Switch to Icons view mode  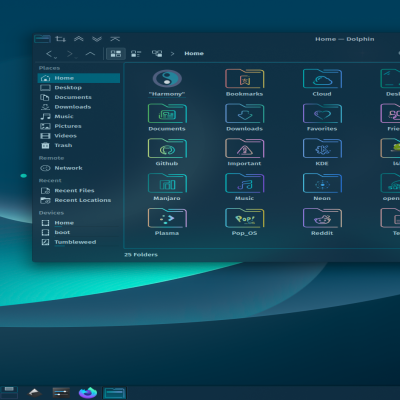point(116,54)
